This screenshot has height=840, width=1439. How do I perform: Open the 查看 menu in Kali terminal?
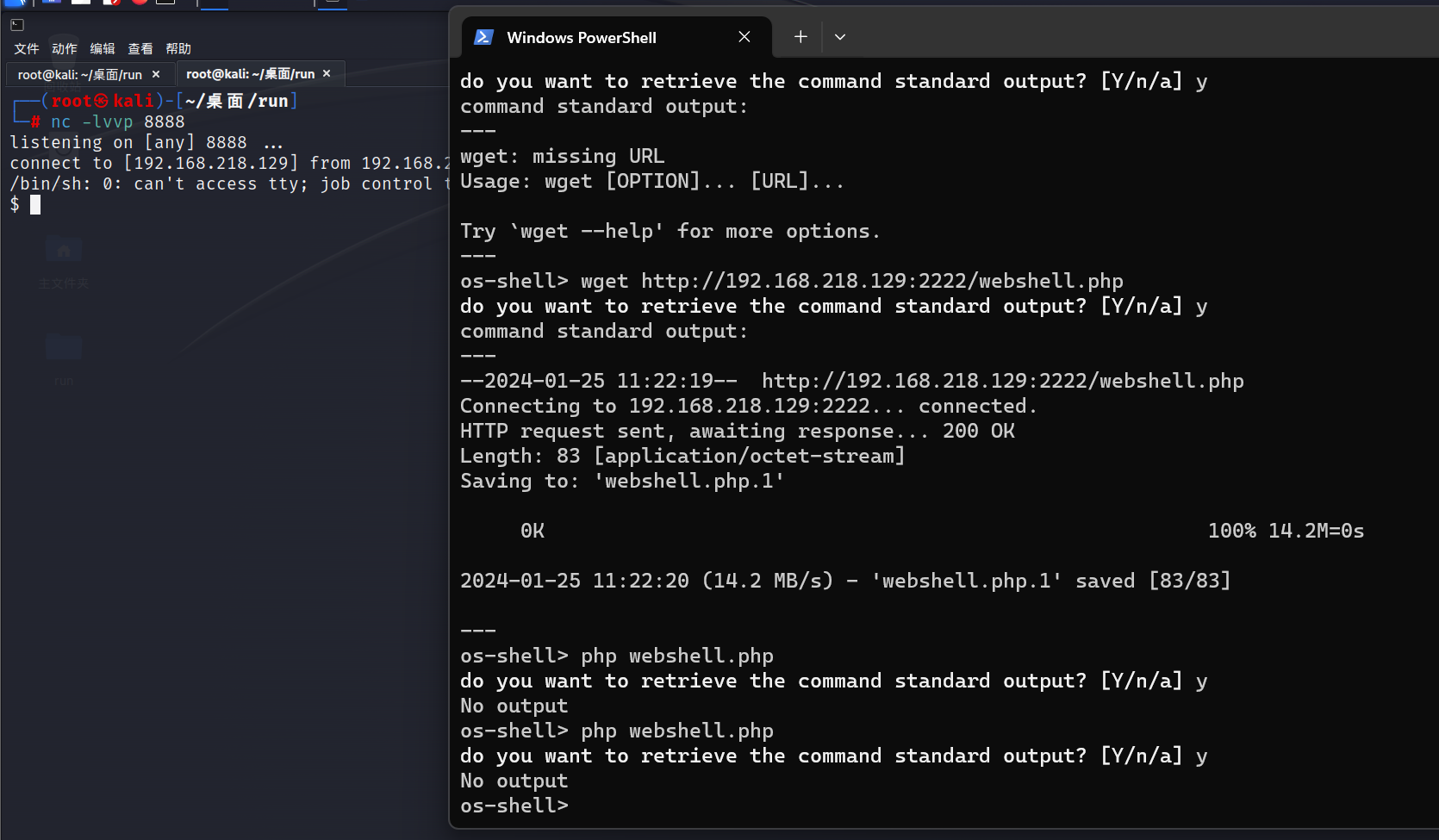[140, 49]
